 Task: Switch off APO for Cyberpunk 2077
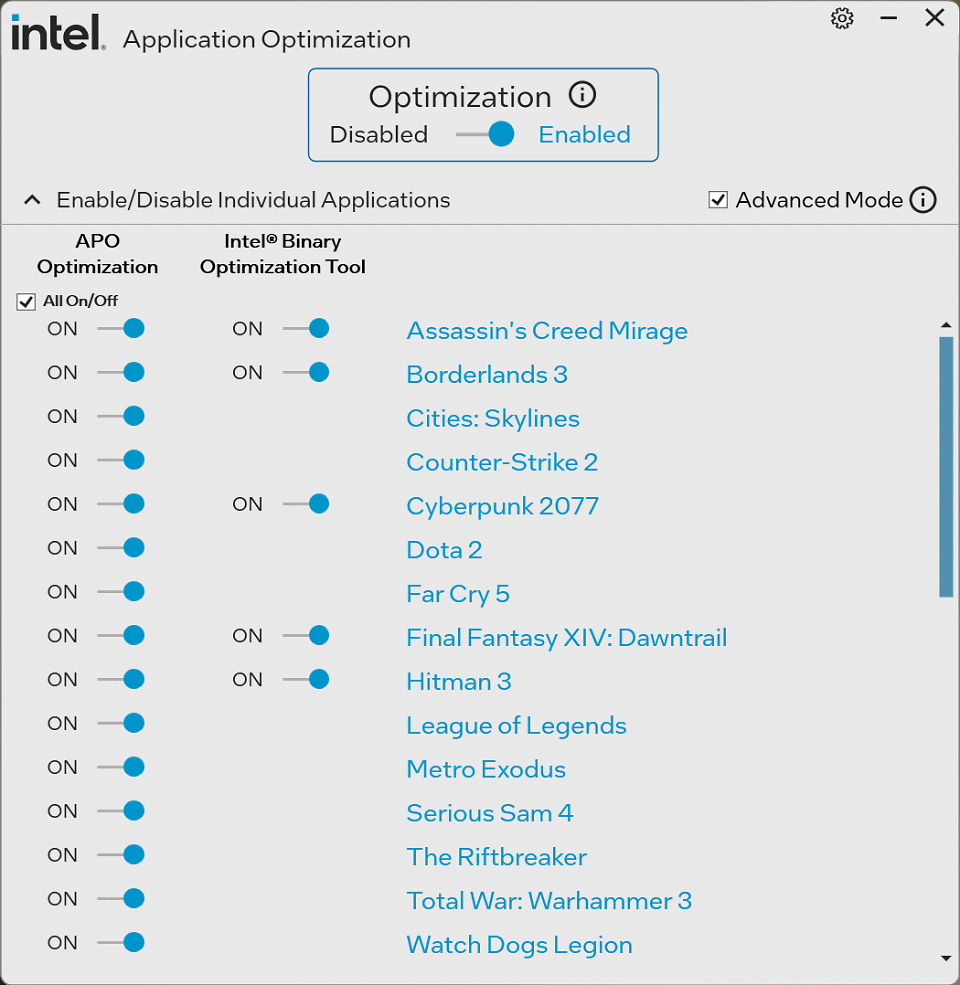point(121,504)
